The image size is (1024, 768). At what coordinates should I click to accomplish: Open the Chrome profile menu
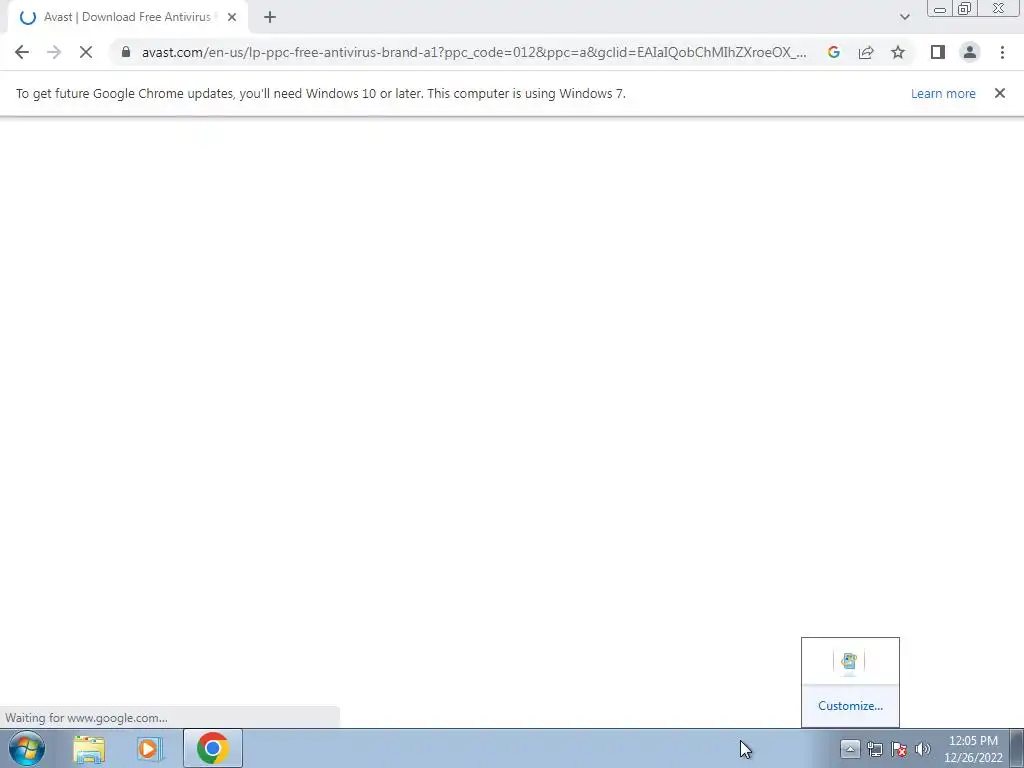coord(970,52)
